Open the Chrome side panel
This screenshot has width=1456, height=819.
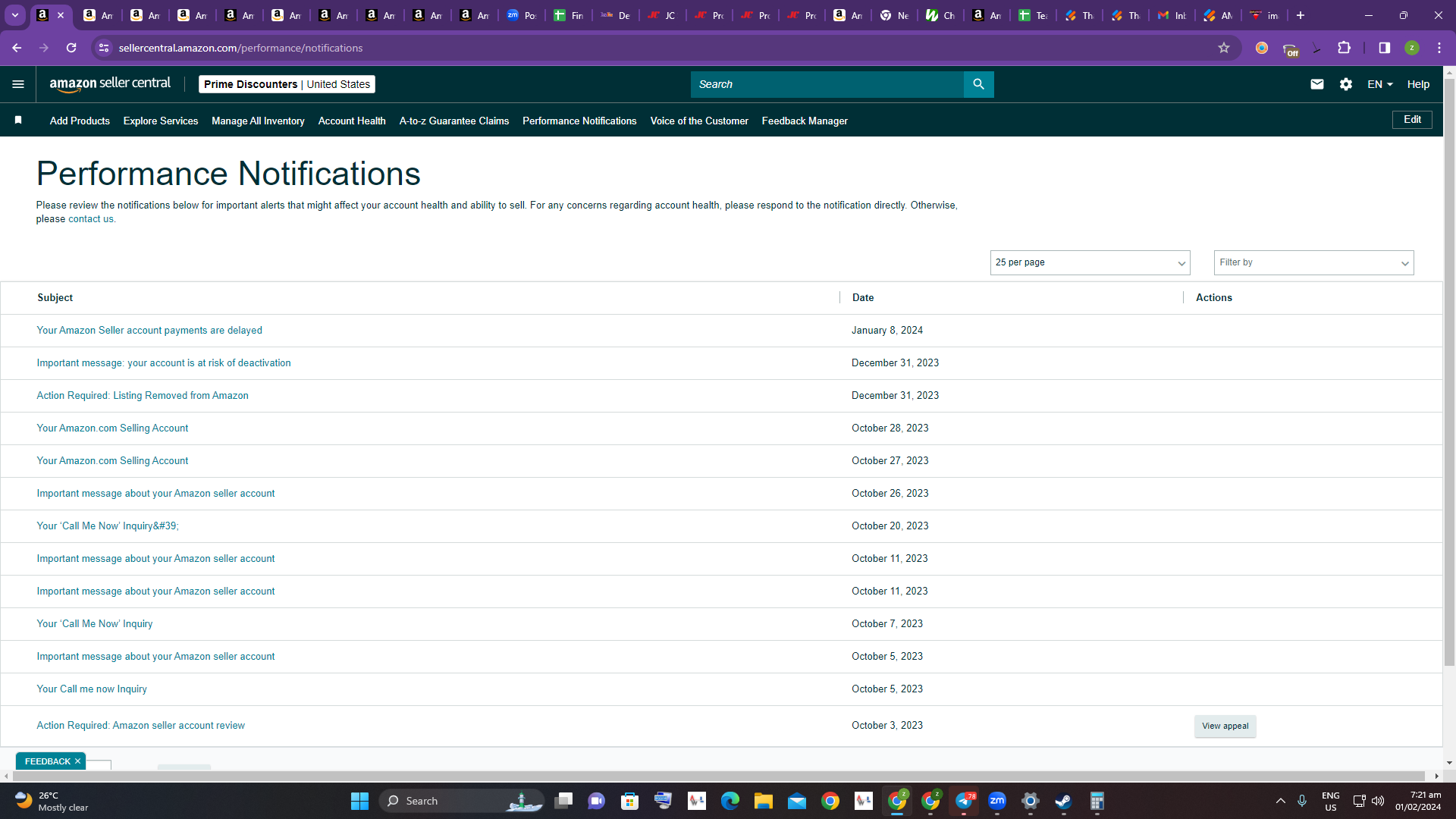point(1385,48)
